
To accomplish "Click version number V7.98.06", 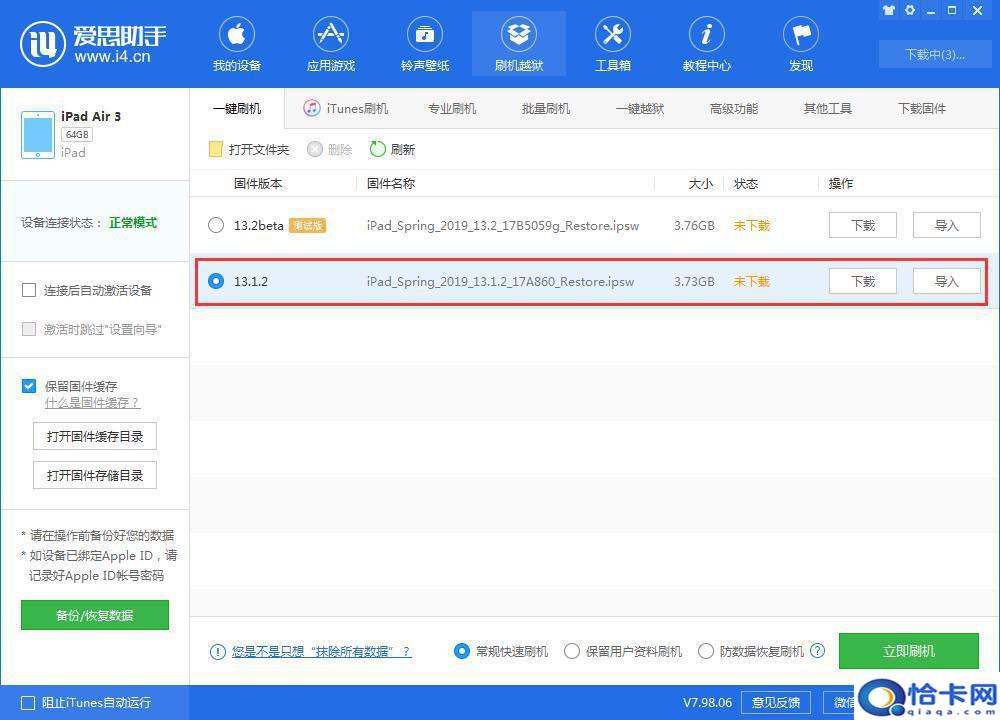I will coord(707,702).
